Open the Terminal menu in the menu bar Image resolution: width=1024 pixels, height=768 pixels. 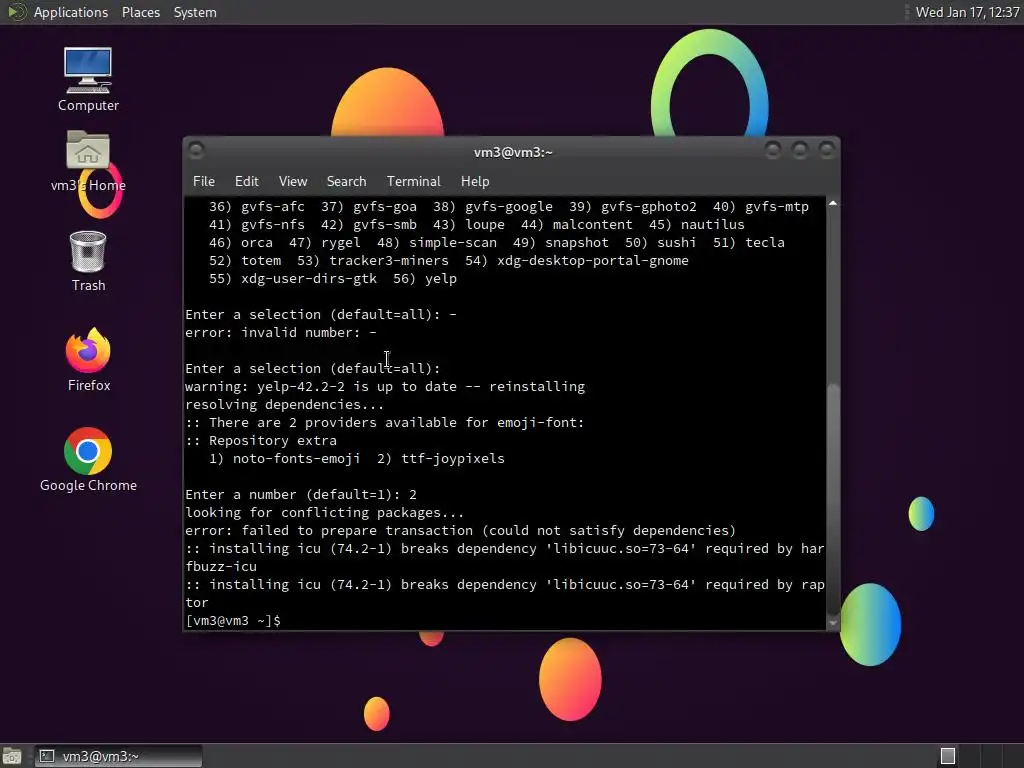pos(413,181)
